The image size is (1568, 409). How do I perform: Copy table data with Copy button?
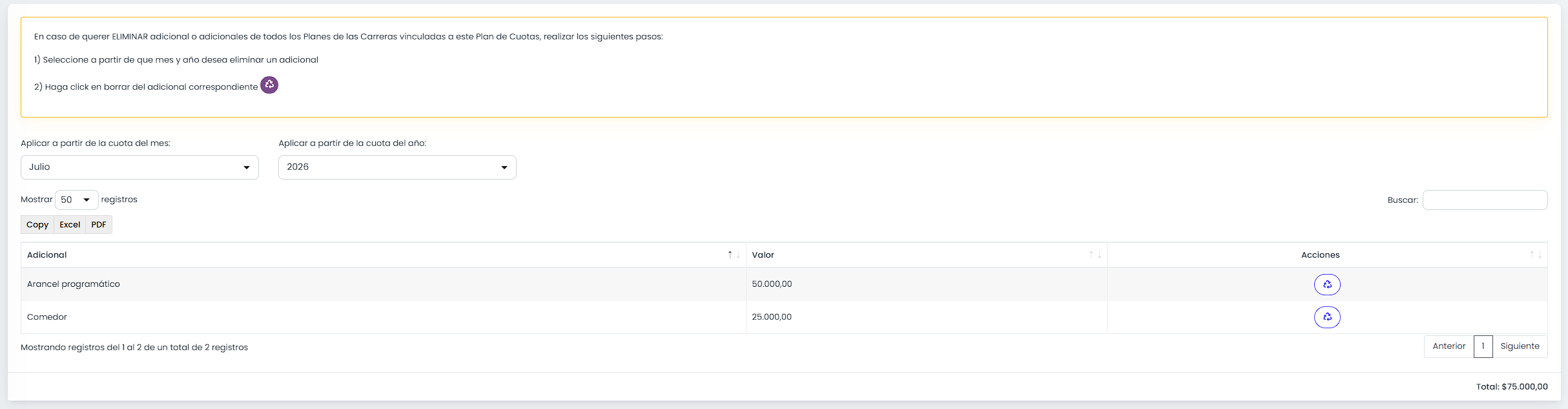[x=37, y=225]
